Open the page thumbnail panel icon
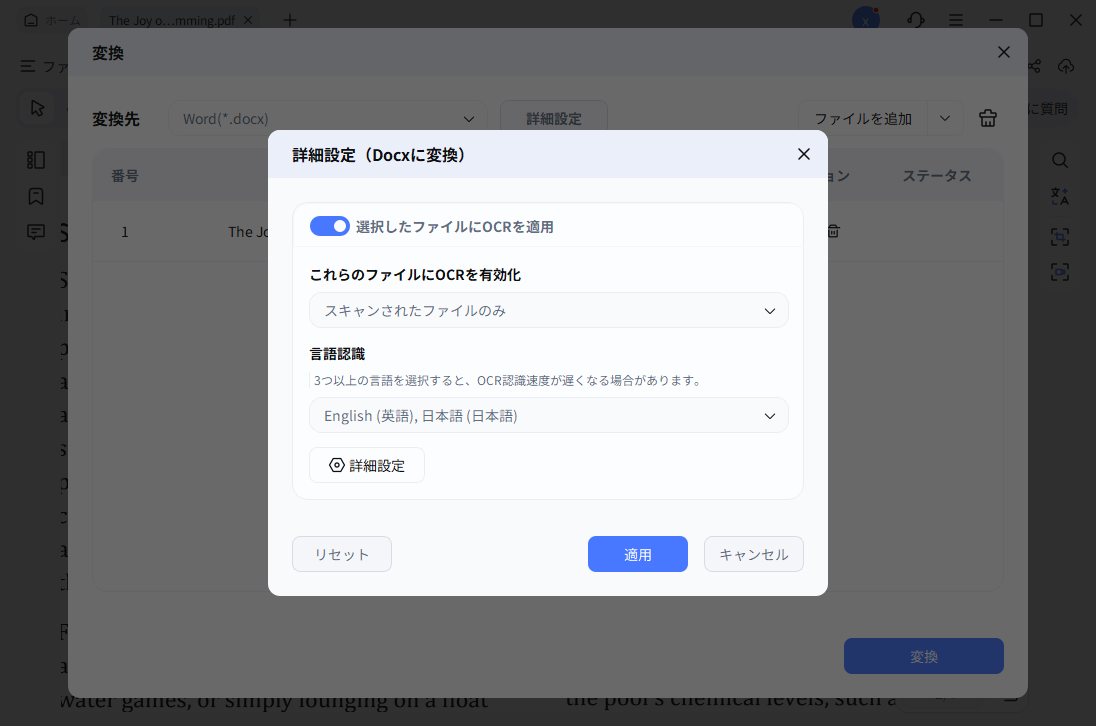1096x726 pixels. [36, 160]
